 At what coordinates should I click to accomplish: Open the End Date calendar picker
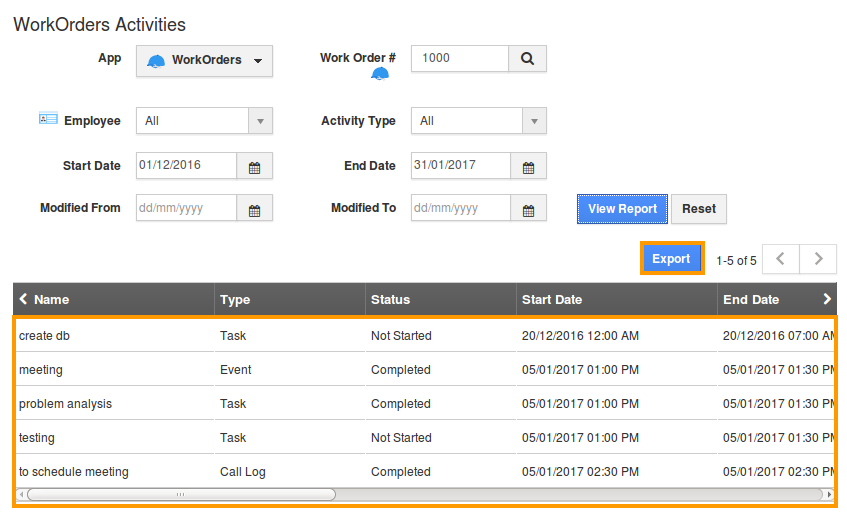click(x=528, y=166)
